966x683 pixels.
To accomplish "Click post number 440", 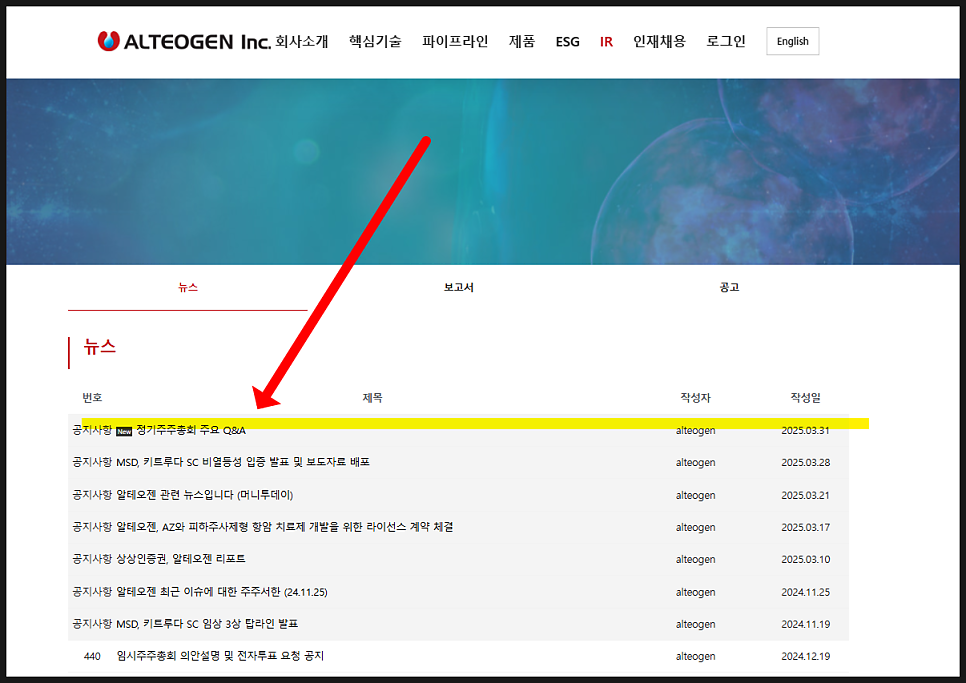I will (x=92, y=657).
